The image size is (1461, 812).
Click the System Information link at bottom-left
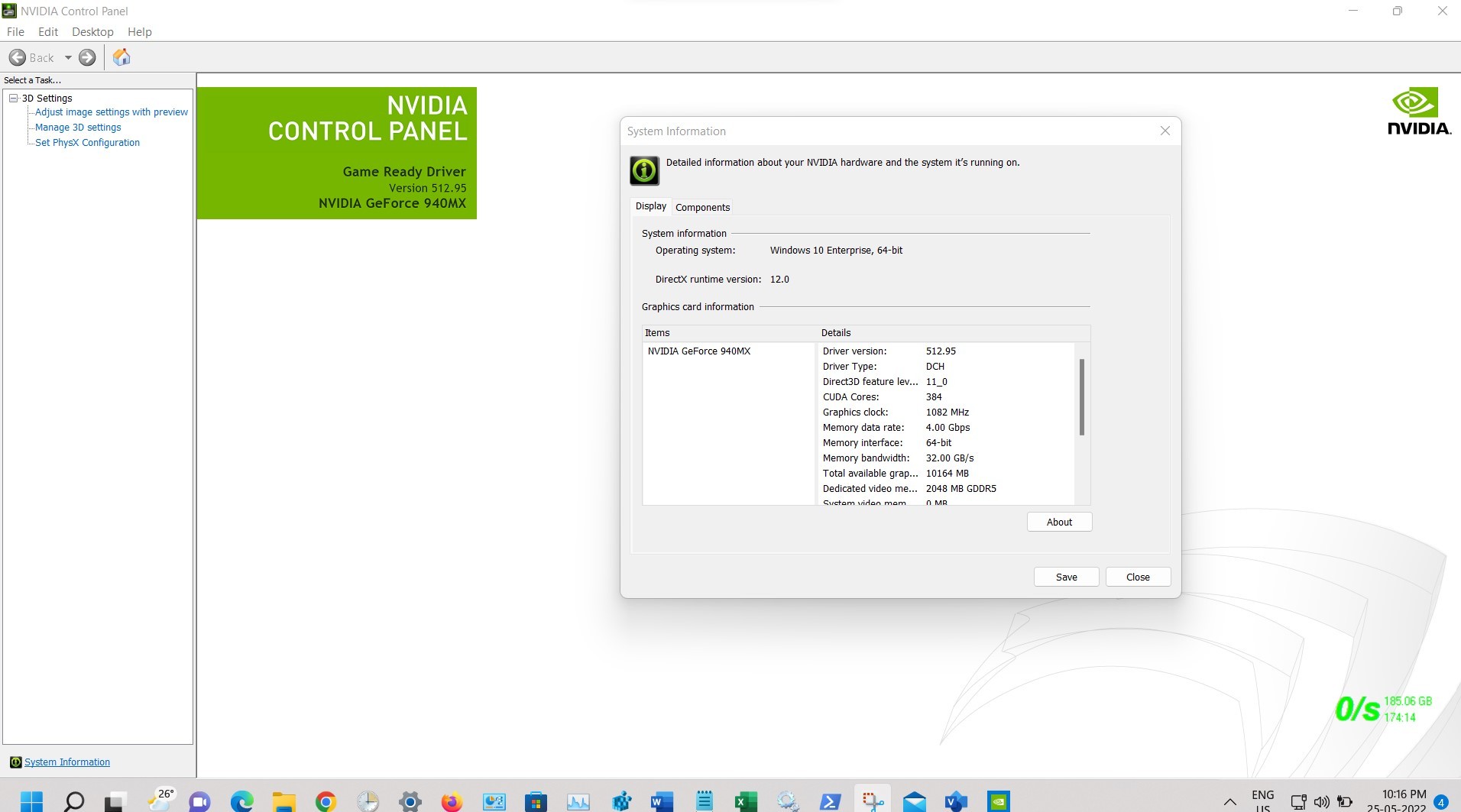pos(67,762)
